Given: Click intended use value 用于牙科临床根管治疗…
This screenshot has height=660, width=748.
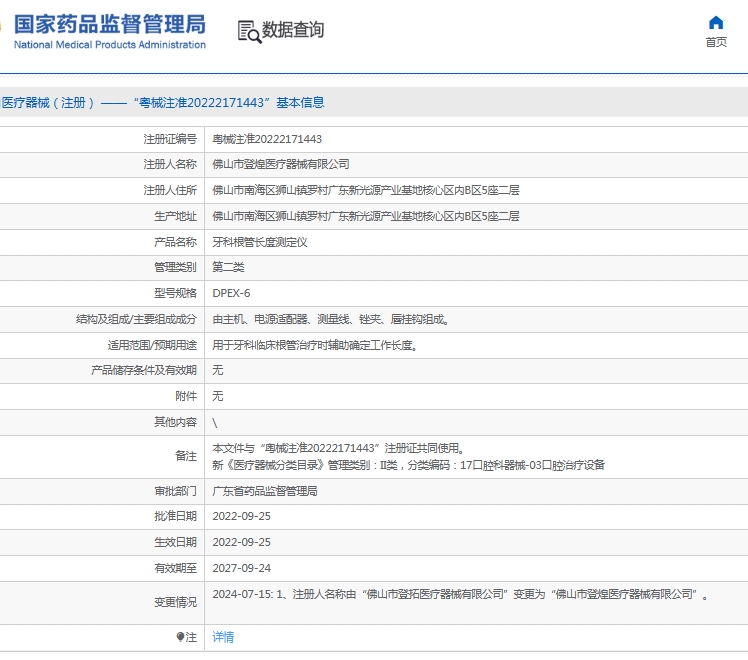Looking at the screenshot, I should pos(315,345).
